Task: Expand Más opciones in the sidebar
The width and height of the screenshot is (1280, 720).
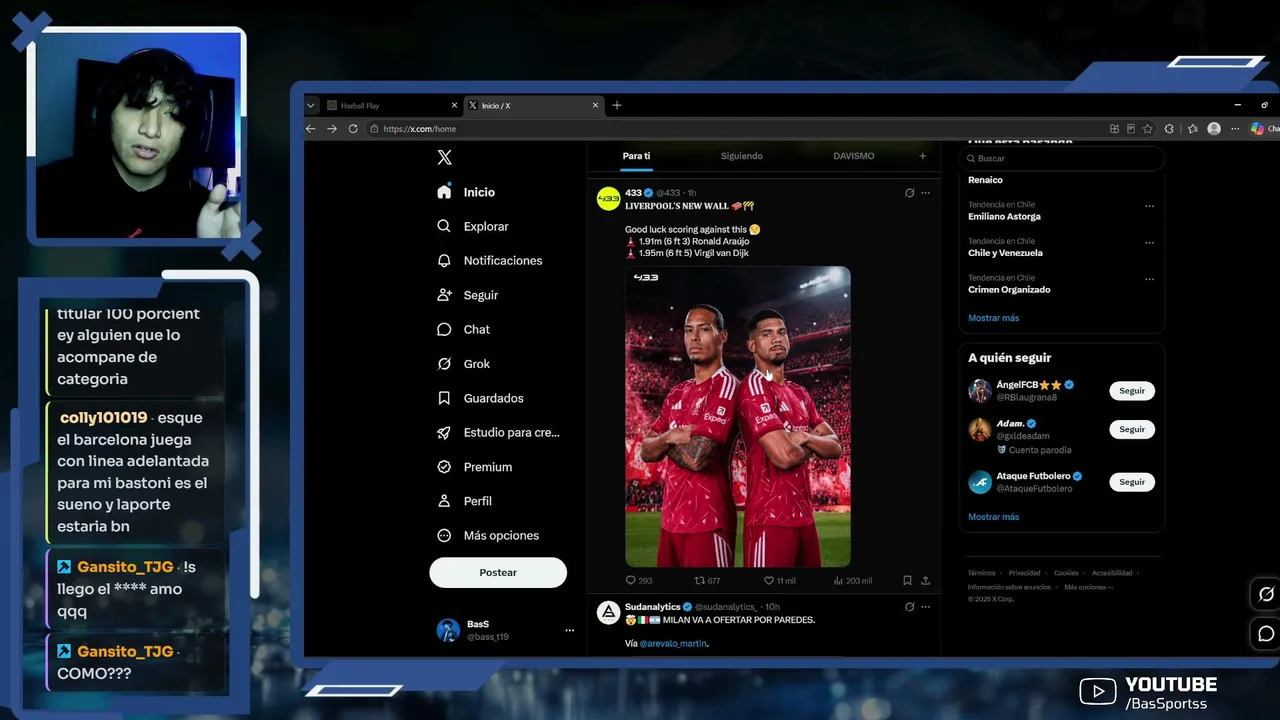Action: 488,536
